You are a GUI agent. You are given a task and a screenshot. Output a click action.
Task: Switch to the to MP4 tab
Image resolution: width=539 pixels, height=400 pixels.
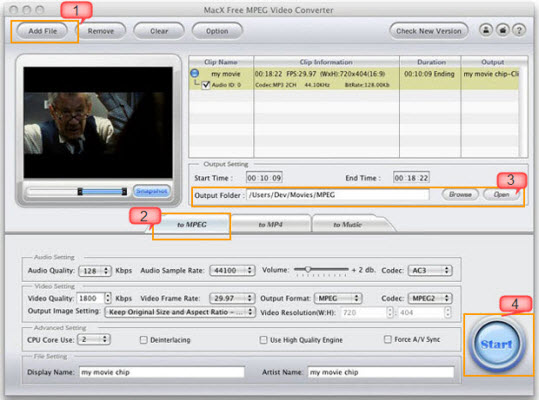pos(271,224)
